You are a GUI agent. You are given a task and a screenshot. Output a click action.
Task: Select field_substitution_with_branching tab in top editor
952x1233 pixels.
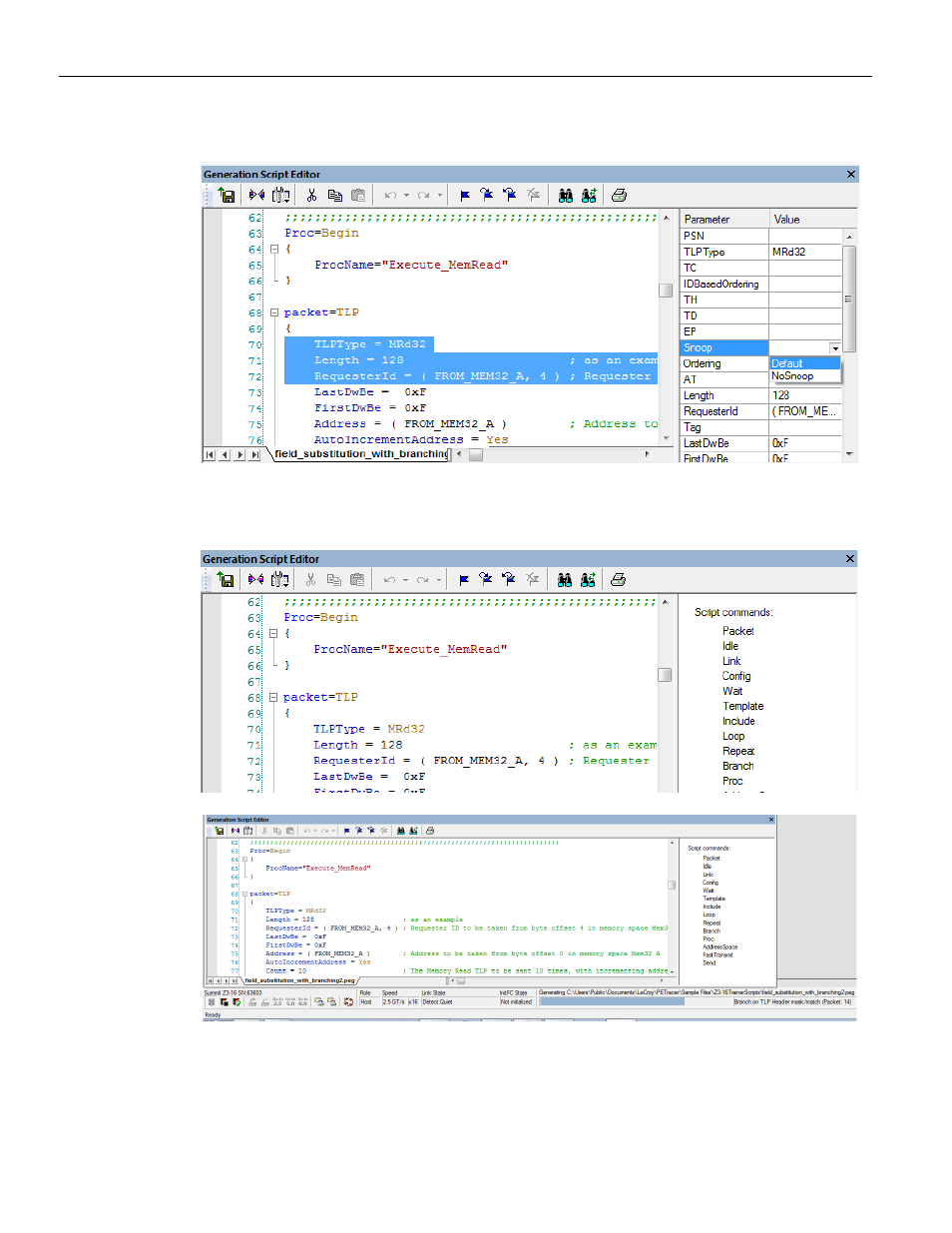click(361, 454)
